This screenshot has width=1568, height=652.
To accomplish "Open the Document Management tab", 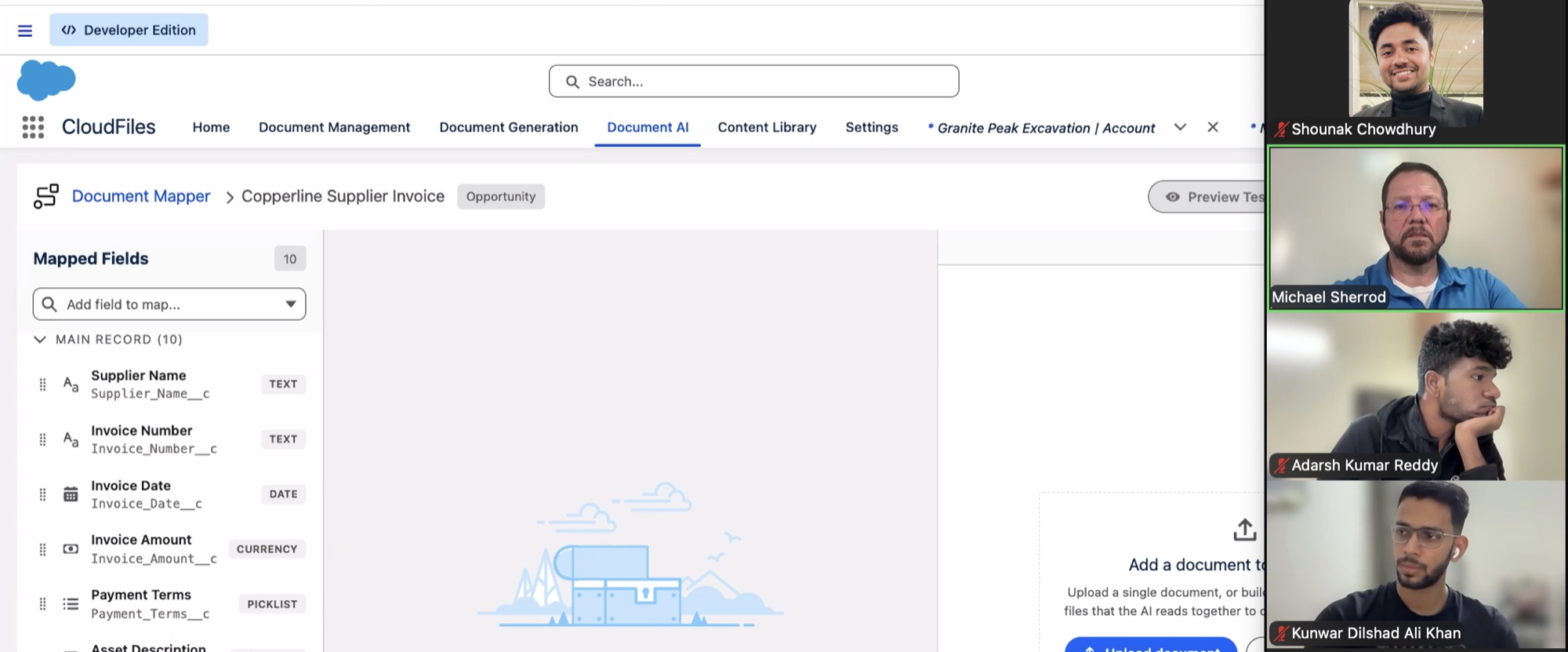I will click(x=334, y=127).
